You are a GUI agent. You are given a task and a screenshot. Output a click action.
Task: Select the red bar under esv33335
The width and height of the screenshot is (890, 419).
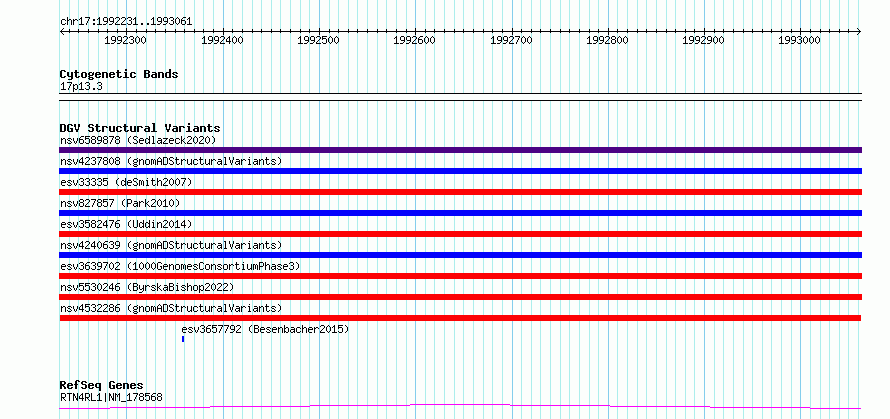[460, 192]
